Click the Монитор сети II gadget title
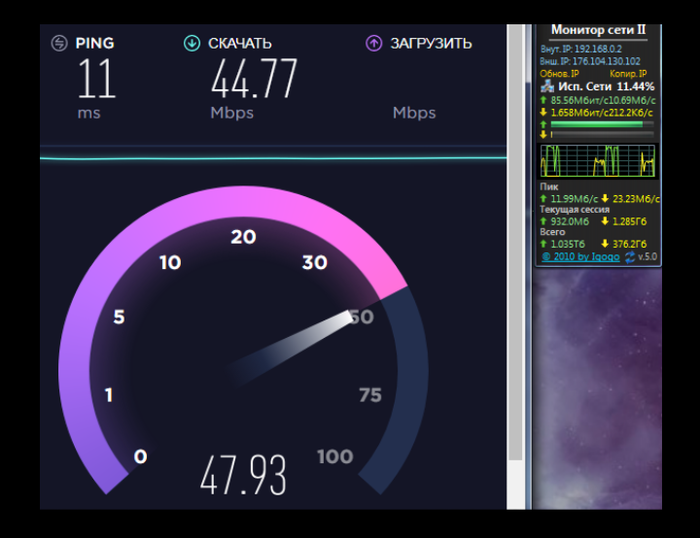Screen dimensions: 700x538 coord(598,31)
